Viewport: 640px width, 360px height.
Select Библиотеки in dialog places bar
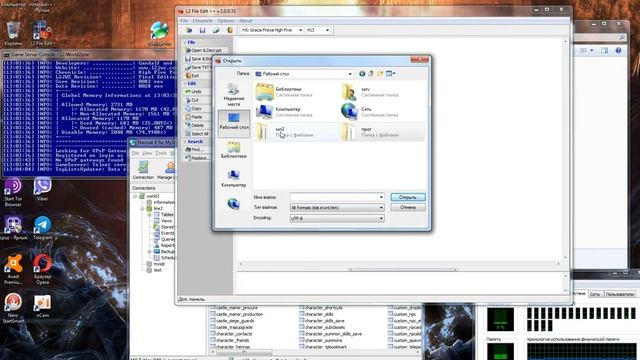[233, 150]
